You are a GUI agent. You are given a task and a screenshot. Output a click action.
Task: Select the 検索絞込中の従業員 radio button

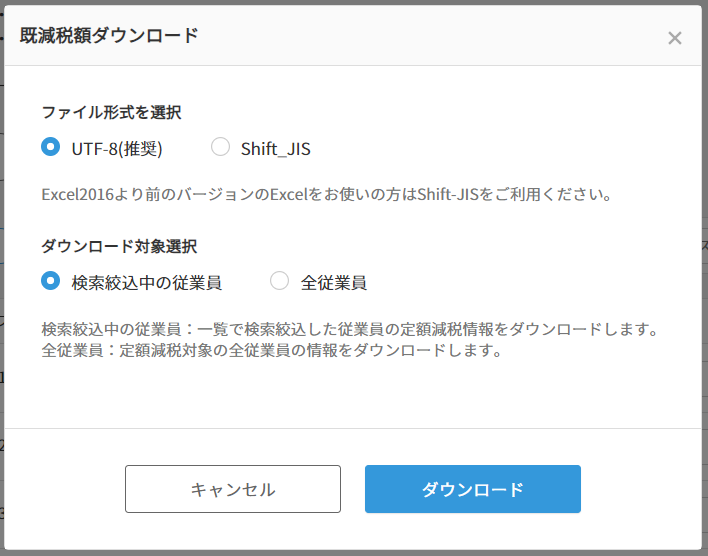pyautogui.click(x=51, y=281)
